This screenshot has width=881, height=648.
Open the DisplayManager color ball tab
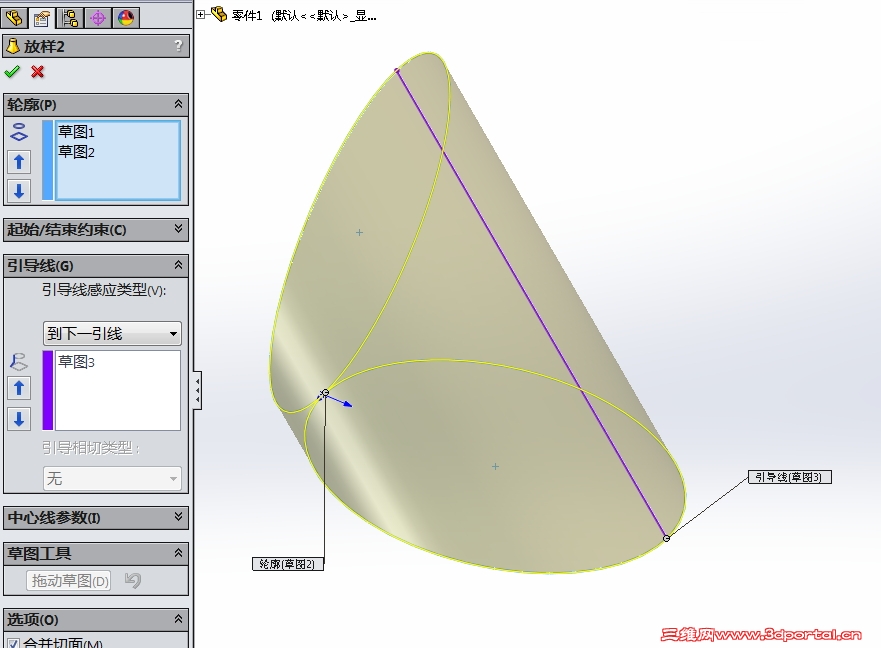126,18
